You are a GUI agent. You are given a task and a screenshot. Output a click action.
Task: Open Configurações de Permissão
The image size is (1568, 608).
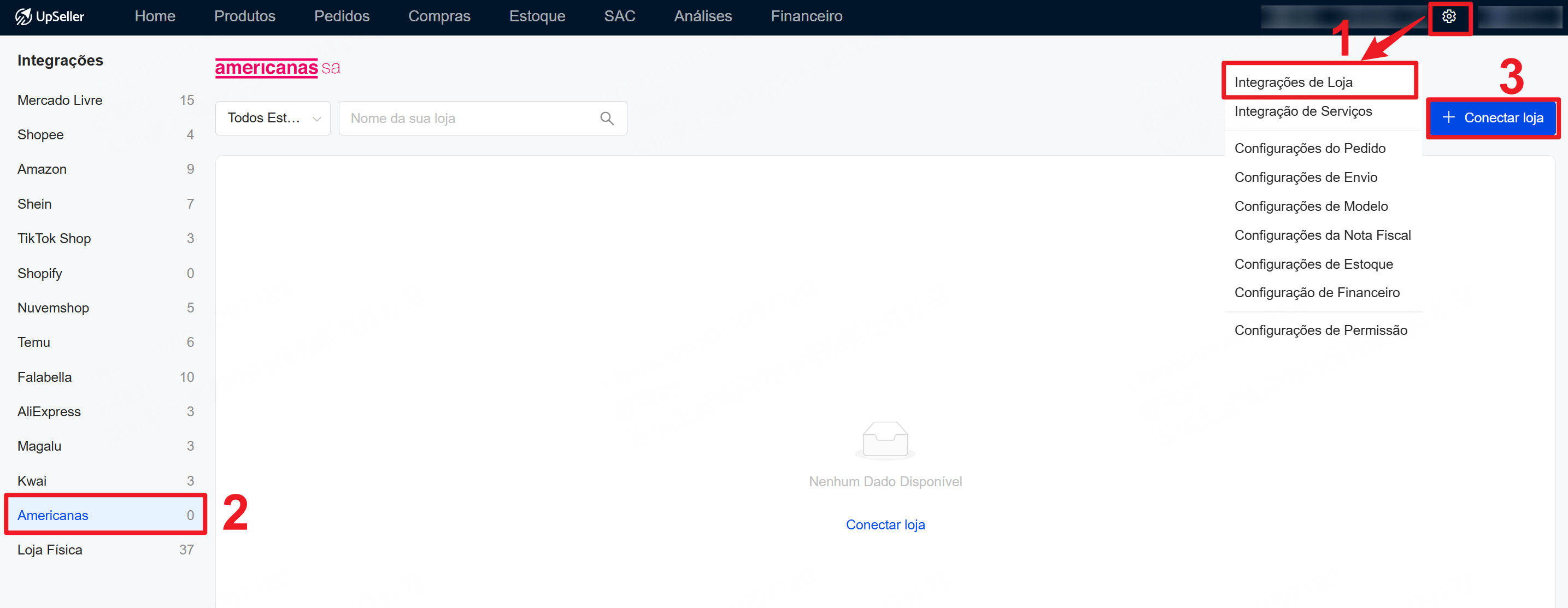point(1320,330)
